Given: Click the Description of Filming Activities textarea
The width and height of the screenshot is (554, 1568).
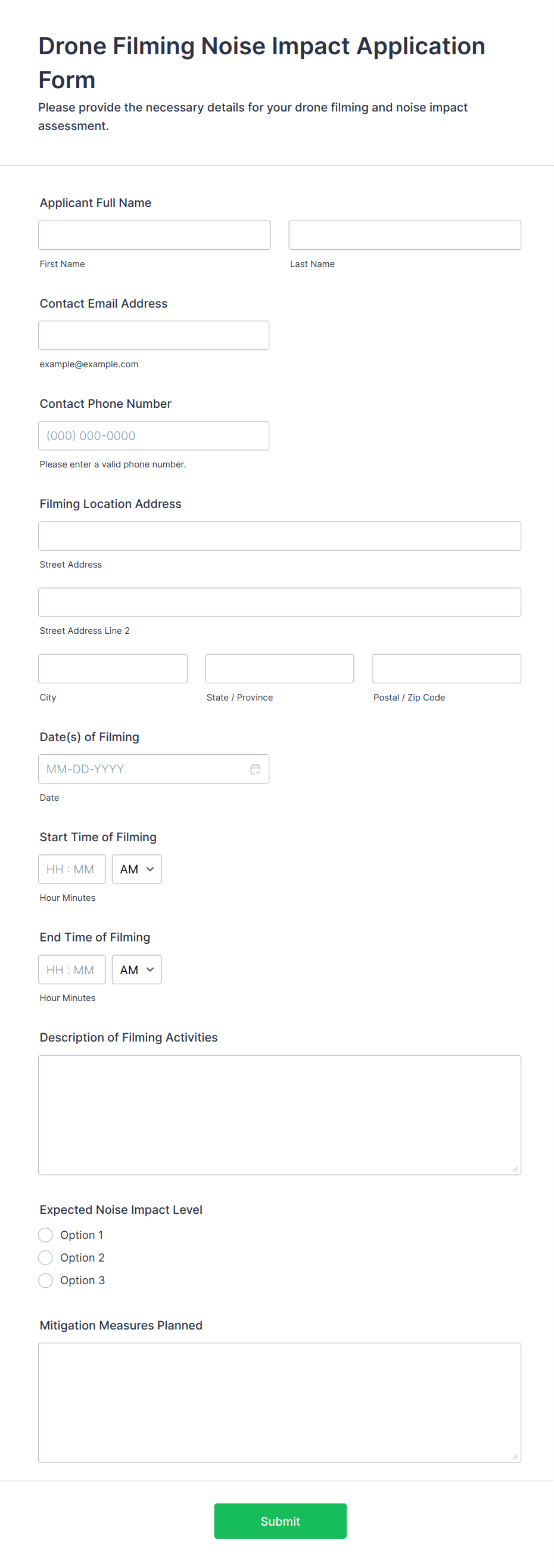Looking at the screenshot, I should 280,1115.
